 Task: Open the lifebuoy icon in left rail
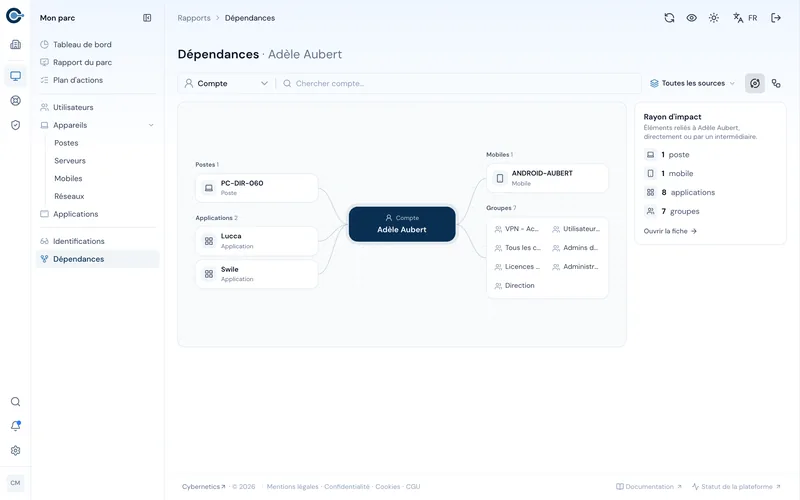coord(15,101)
